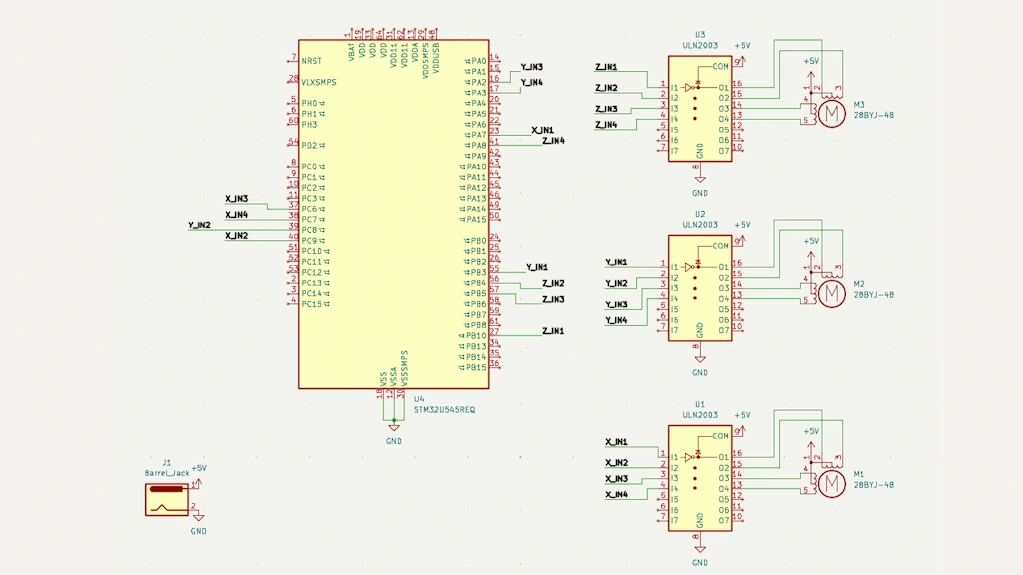
Task: Click the Z_IN1 label at U3 input
Action: pyautogui.click(x=606, y=67)
